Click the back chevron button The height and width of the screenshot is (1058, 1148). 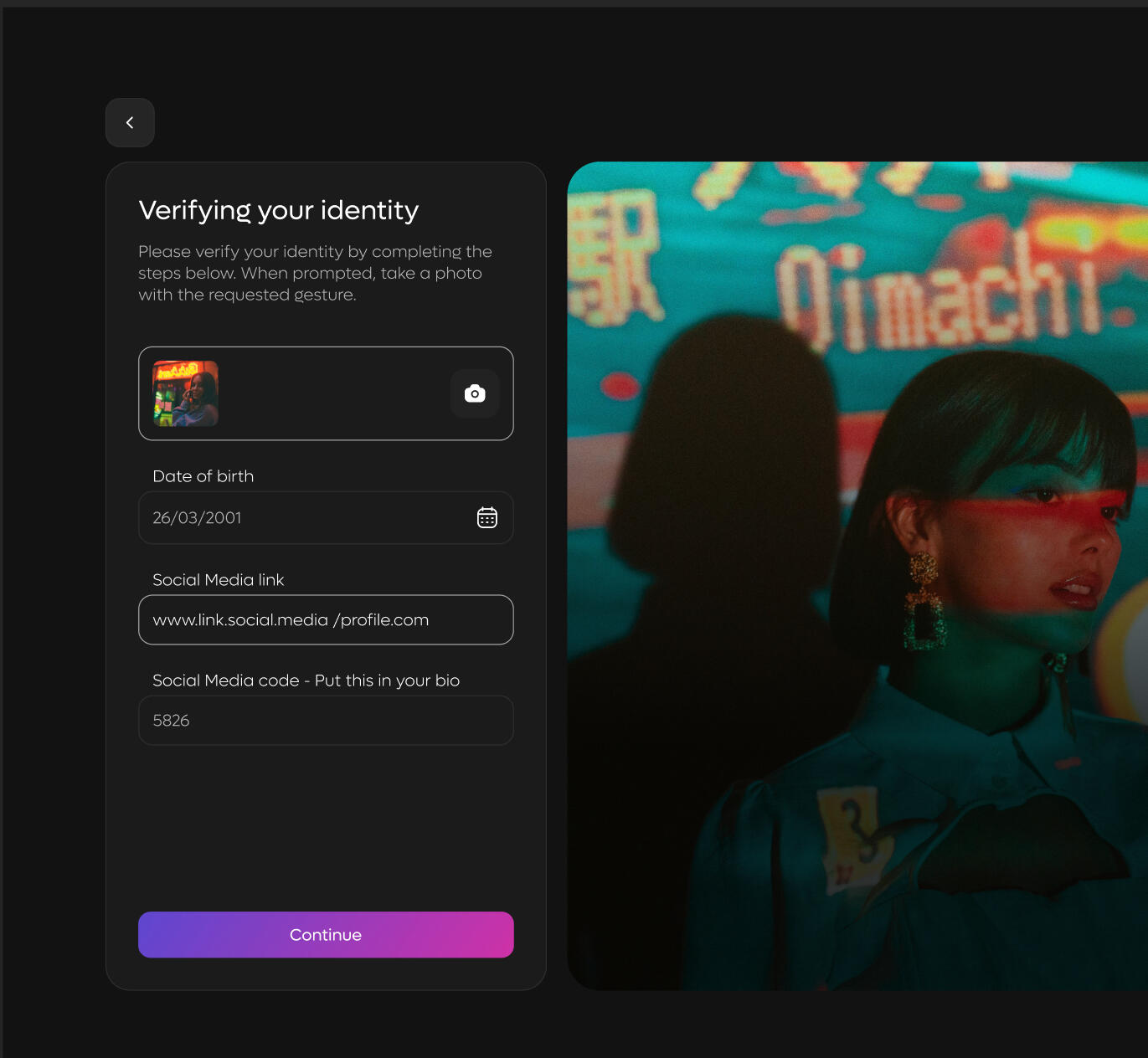click(x=130, y=123)
